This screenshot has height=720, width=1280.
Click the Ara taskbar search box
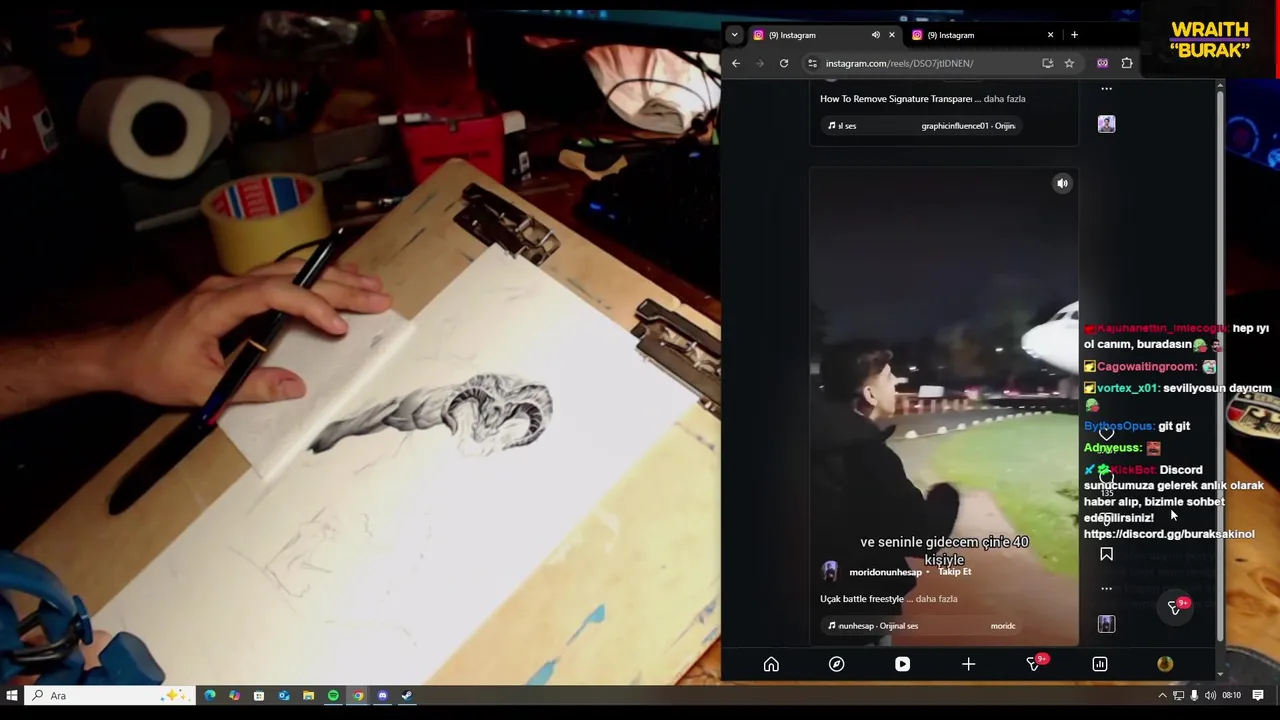coord(108,695)
